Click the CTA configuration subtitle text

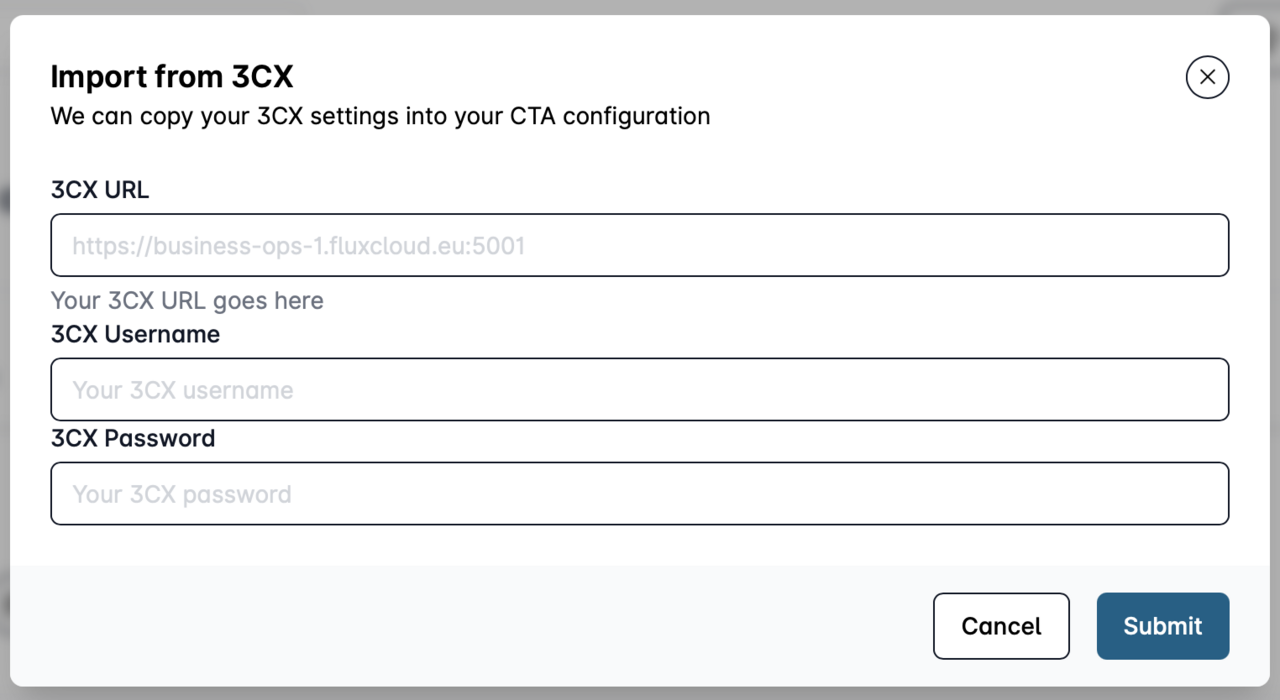(x=380, y=116)
